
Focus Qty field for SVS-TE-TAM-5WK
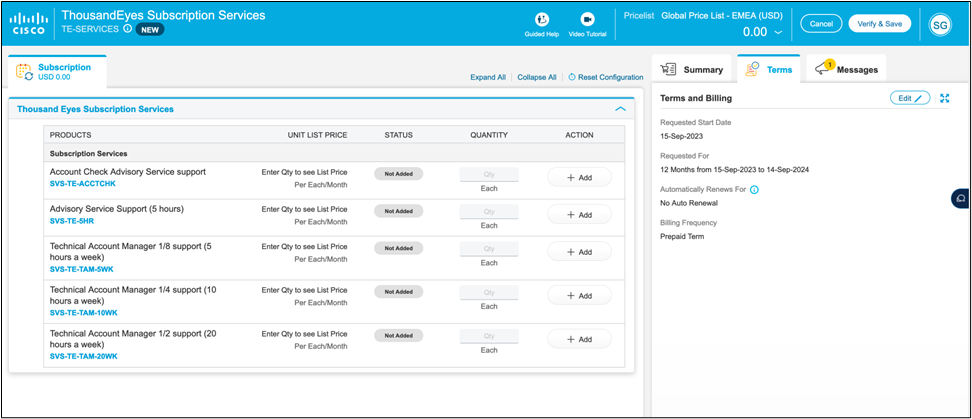point(489,249)
